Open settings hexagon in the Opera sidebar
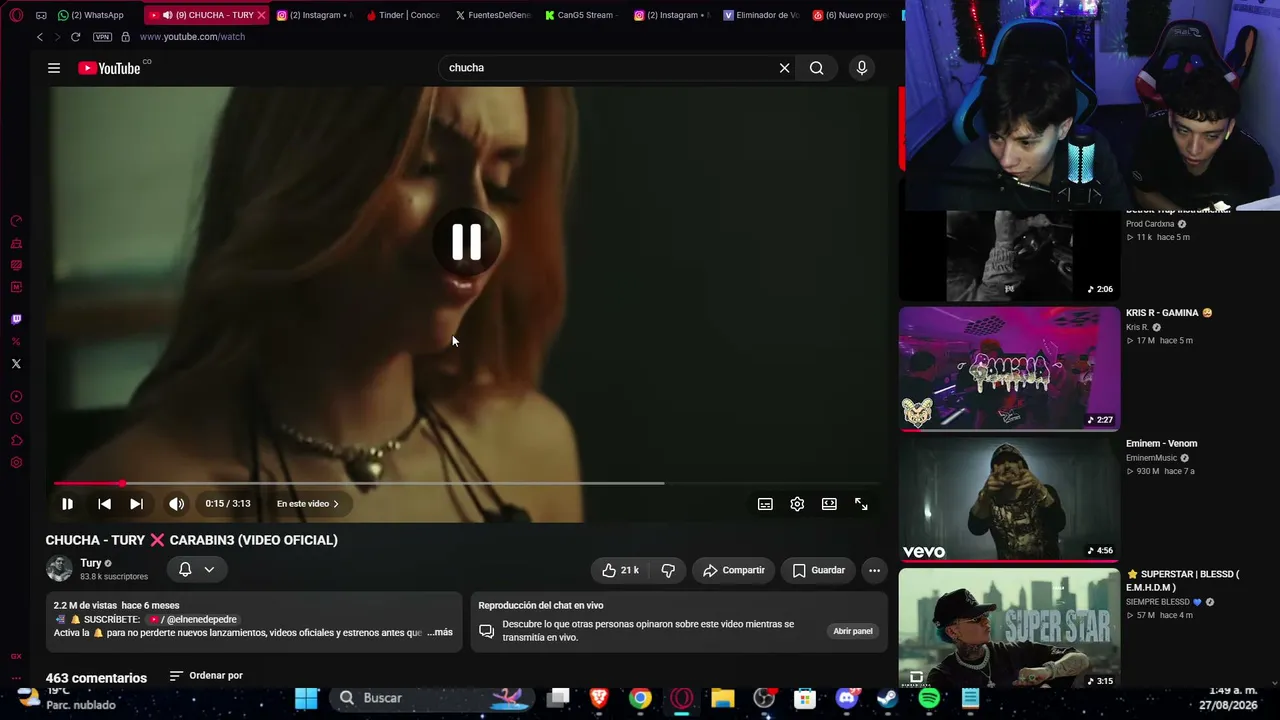This screenshot has height=720, width=1280. pos(16,463)
